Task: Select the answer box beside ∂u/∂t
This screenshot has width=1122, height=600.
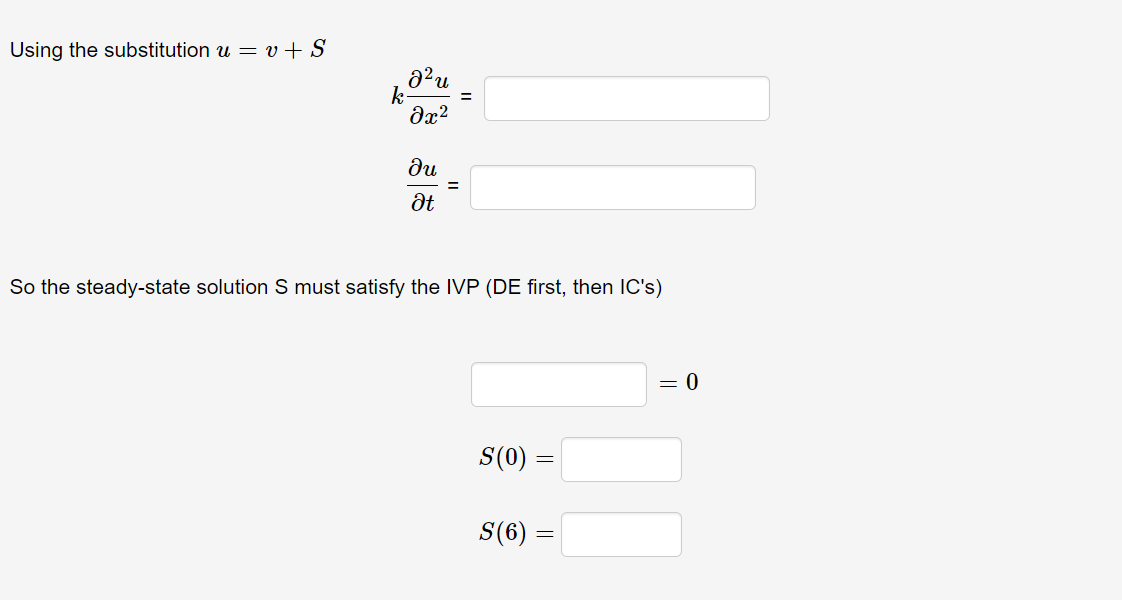Action: (612, 187)
